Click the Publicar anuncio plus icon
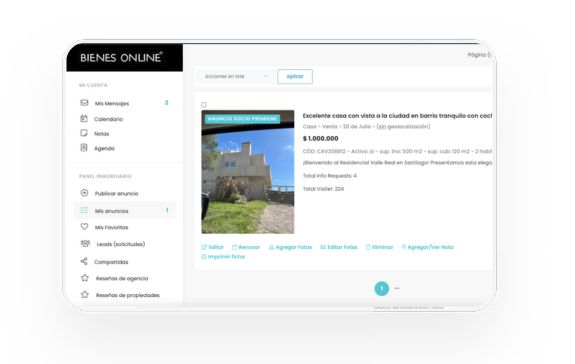 click(84, 193)
